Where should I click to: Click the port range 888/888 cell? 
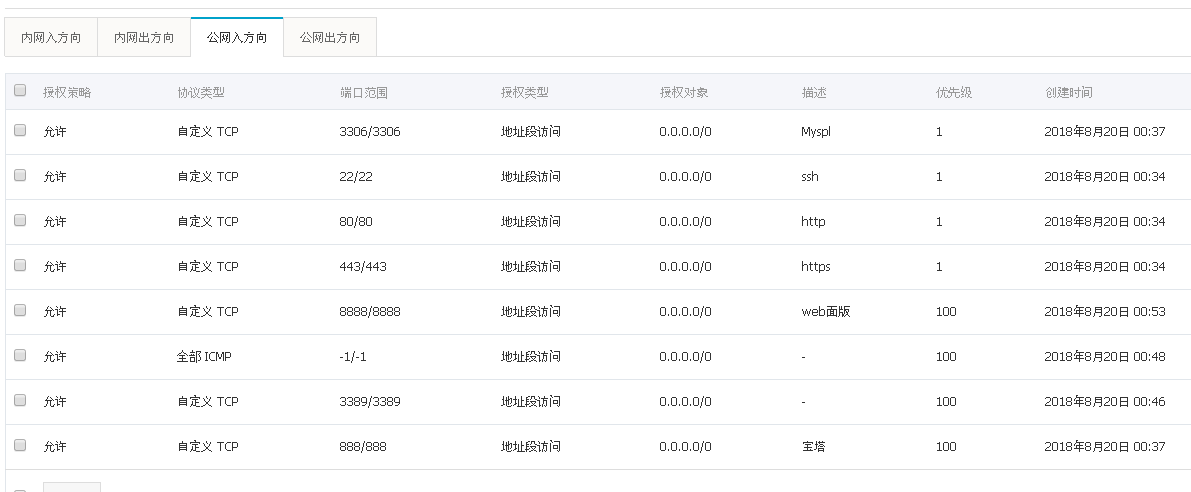363,446
